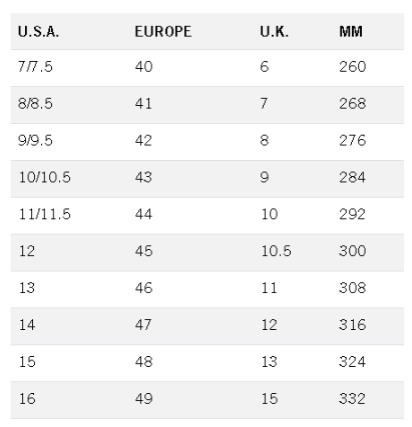This screenshot has height=427, width=412.
Task: Select the 324 millimeter value
Action: (352, 362)
